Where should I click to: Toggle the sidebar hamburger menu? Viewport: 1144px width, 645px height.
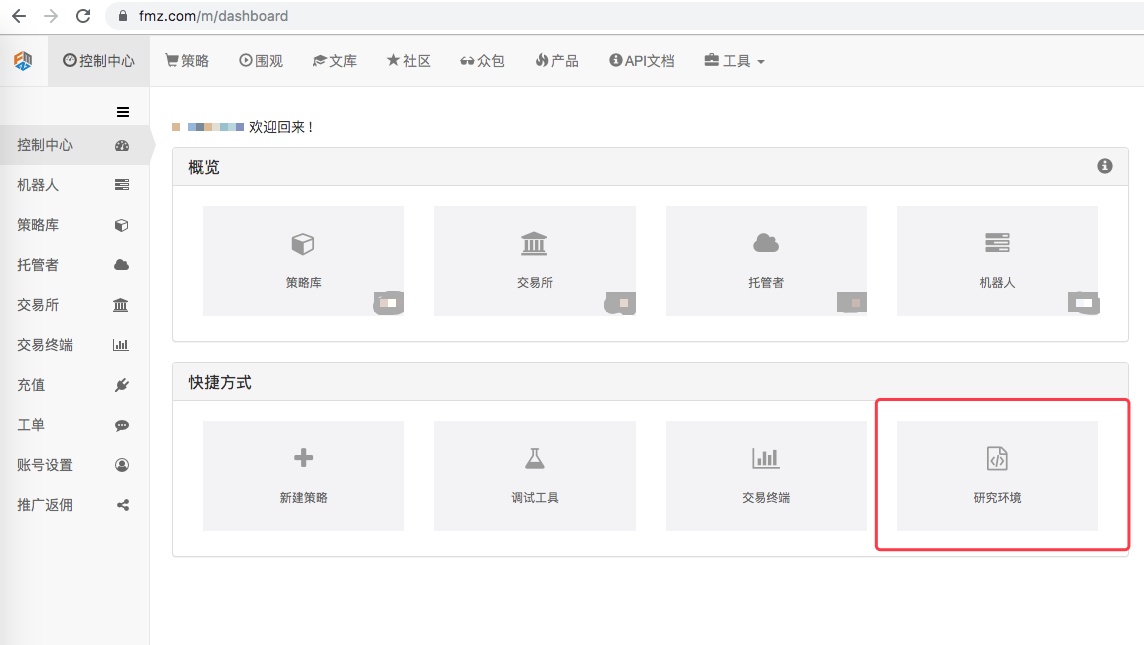pos(123,112)
